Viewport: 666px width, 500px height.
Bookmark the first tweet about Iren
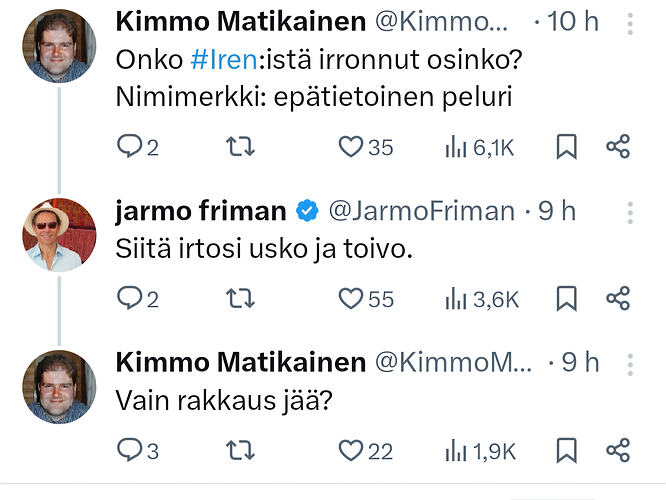(566, 147)
